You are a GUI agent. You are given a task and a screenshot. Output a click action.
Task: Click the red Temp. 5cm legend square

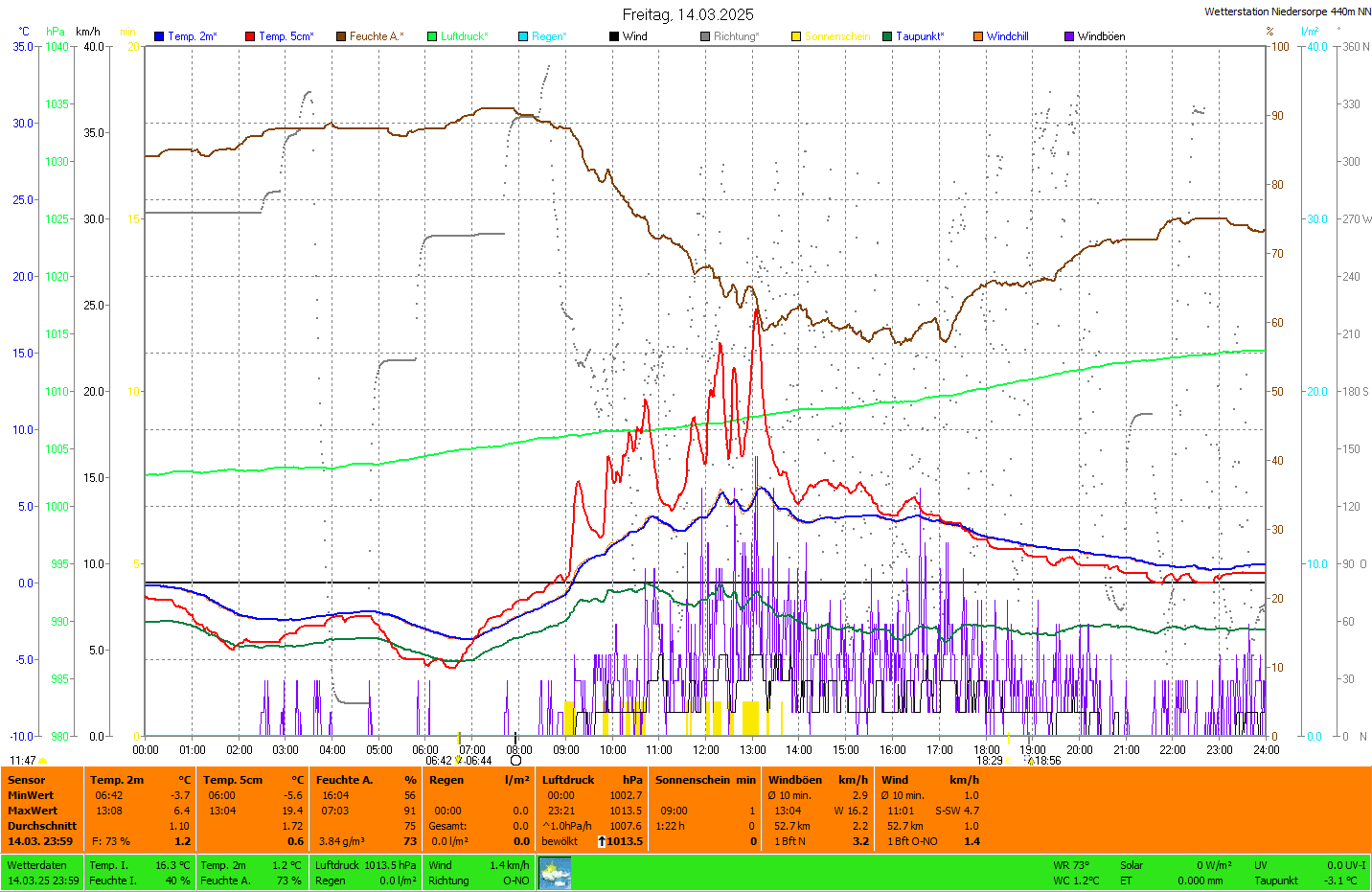[x=250, y=36]
